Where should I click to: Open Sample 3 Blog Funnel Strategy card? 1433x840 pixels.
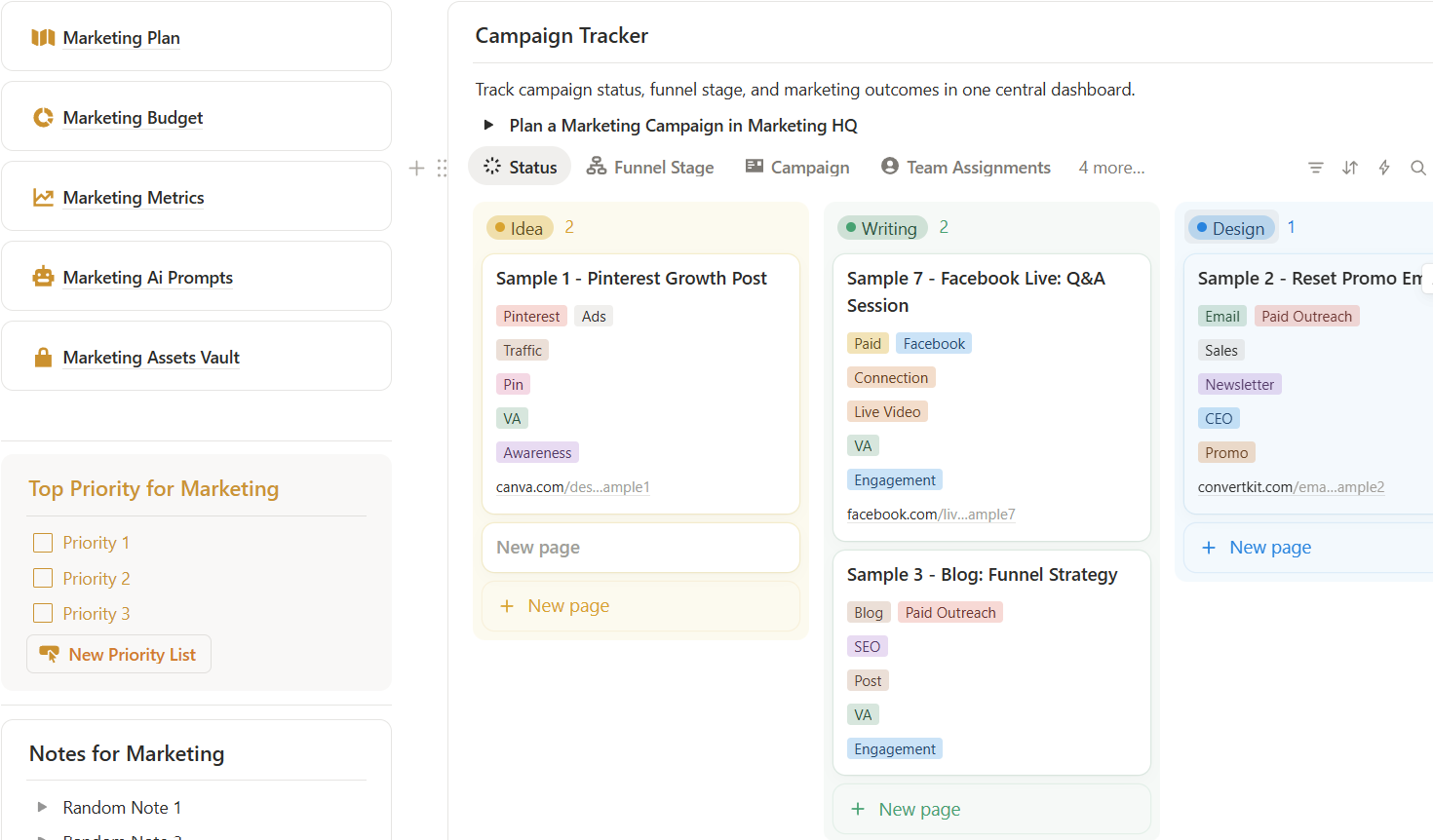[x=982, y=575]
